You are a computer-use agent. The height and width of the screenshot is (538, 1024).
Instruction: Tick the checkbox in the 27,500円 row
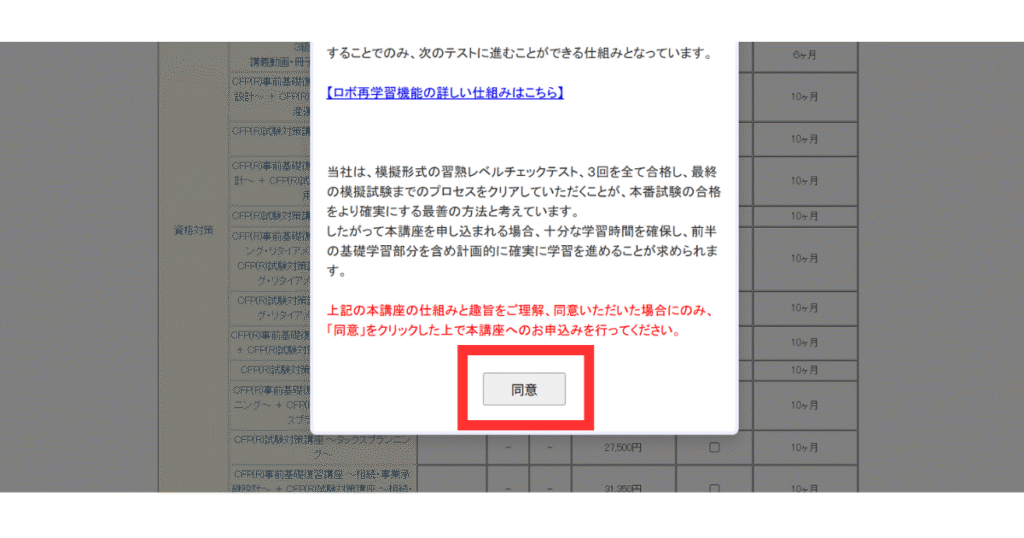pos(714,448)
